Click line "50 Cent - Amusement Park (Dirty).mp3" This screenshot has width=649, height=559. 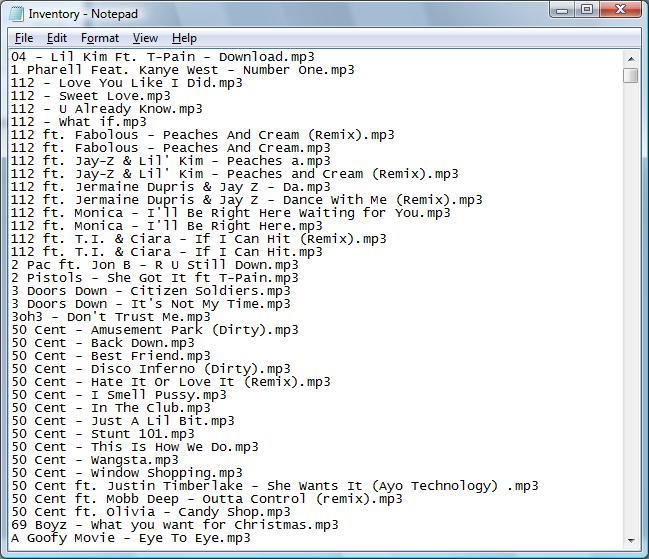(x=155, y=330)
